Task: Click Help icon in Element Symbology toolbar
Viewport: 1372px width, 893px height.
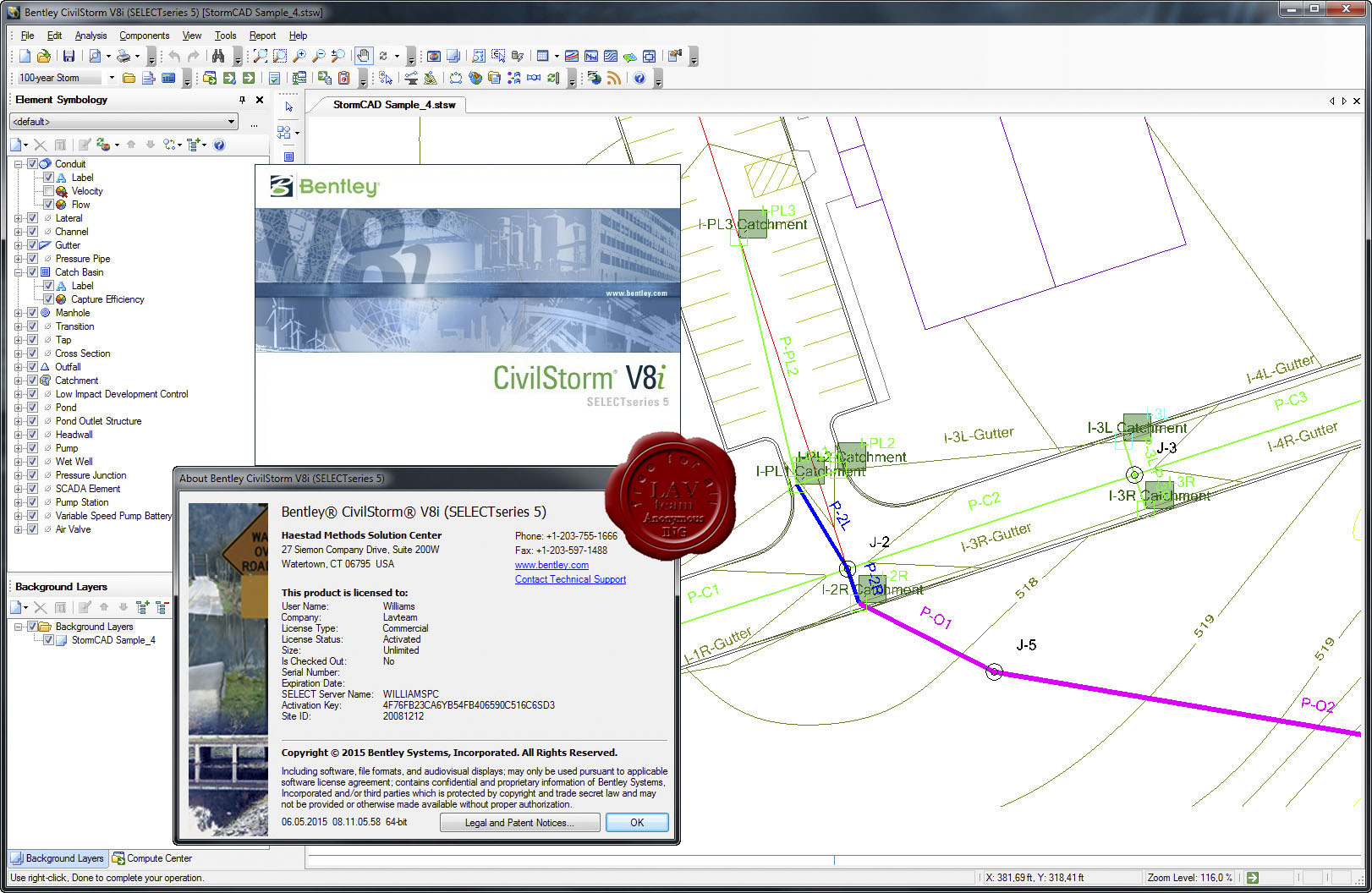Action: point(219,145)
